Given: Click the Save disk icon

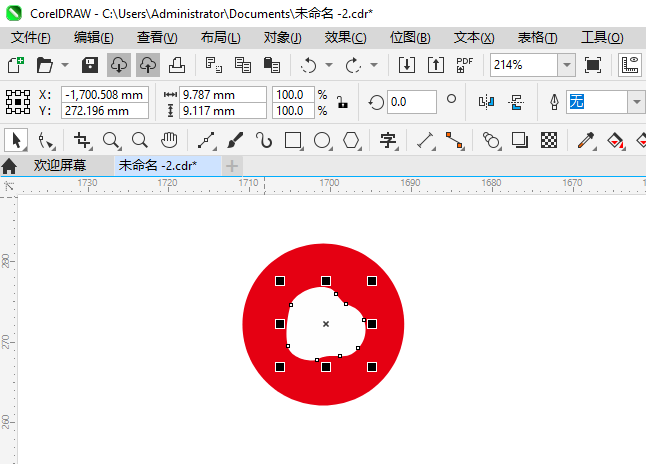Looking at the screenshot, I should click(89, 65).
